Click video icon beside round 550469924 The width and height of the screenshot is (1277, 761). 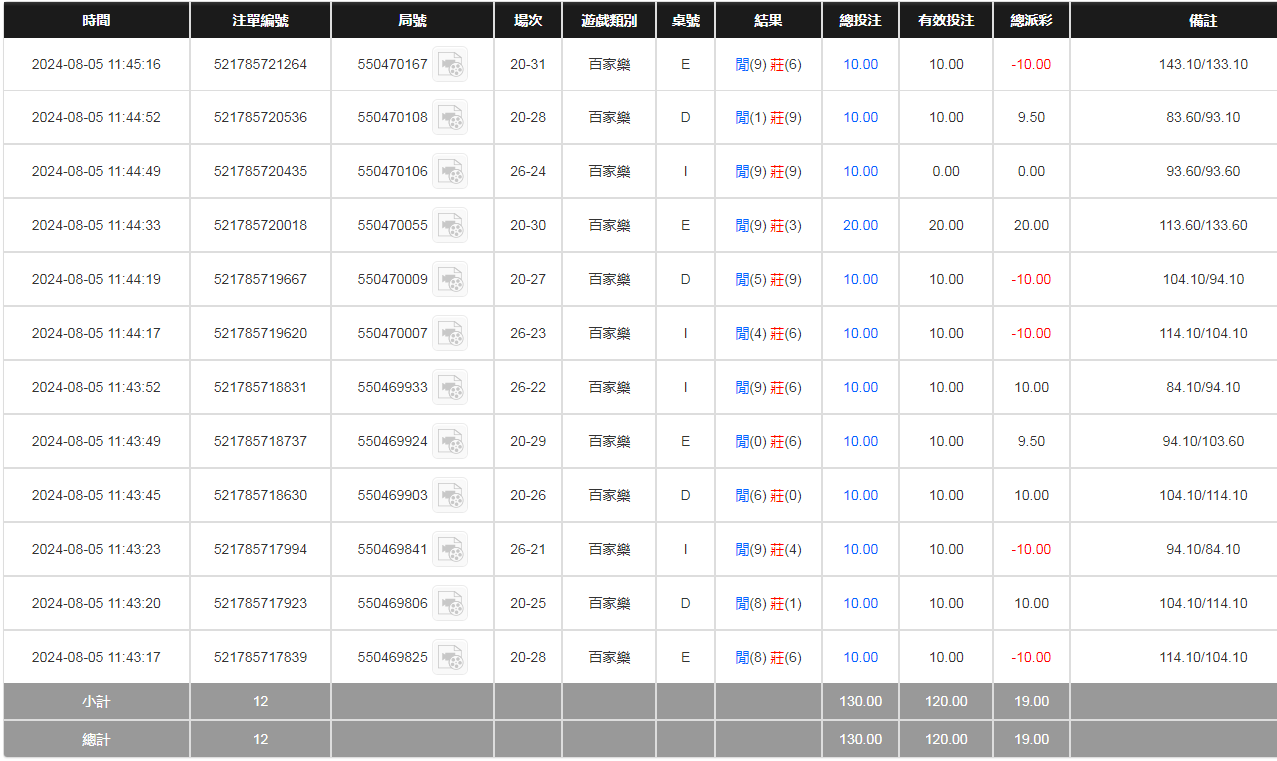[450, 442]
